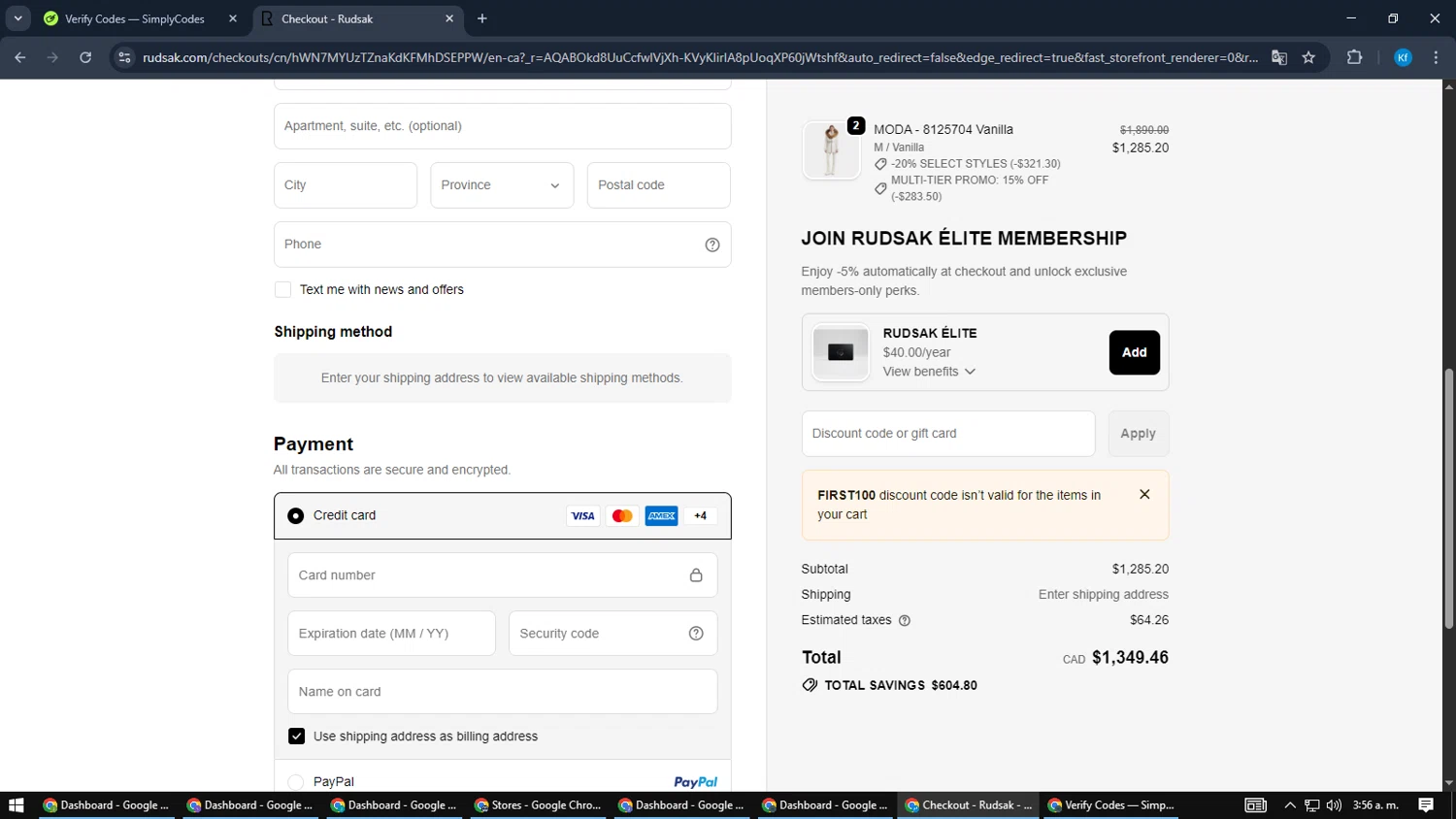Click the estimated taxes info icon
This screenshot has width=1456, height=819.
[x=905, y=621]
